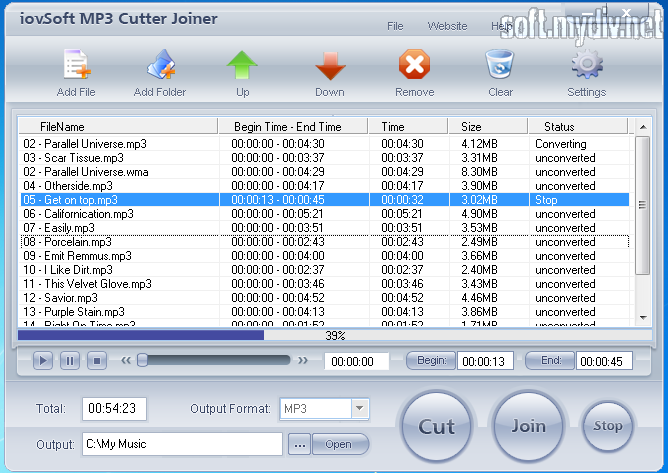The width and height of the screenshot is (668, 473).
Task: Click the Time column header
Action: click(408, 127)
